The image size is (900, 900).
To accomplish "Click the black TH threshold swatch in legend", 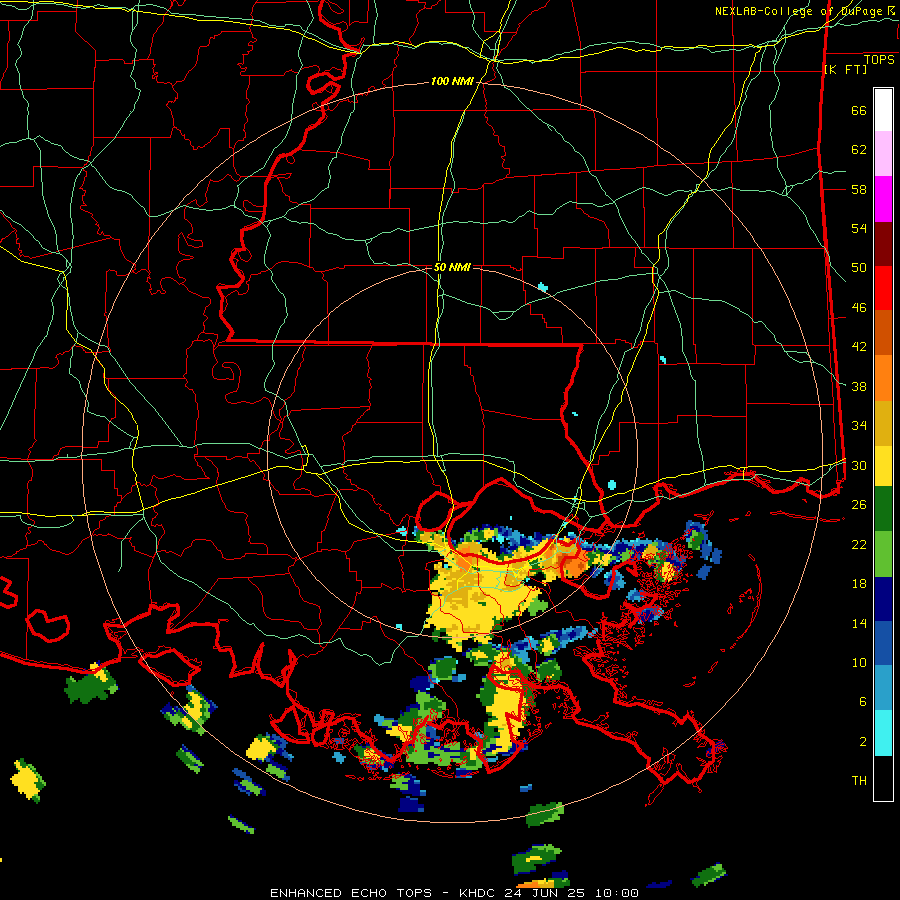I will 883,778.
